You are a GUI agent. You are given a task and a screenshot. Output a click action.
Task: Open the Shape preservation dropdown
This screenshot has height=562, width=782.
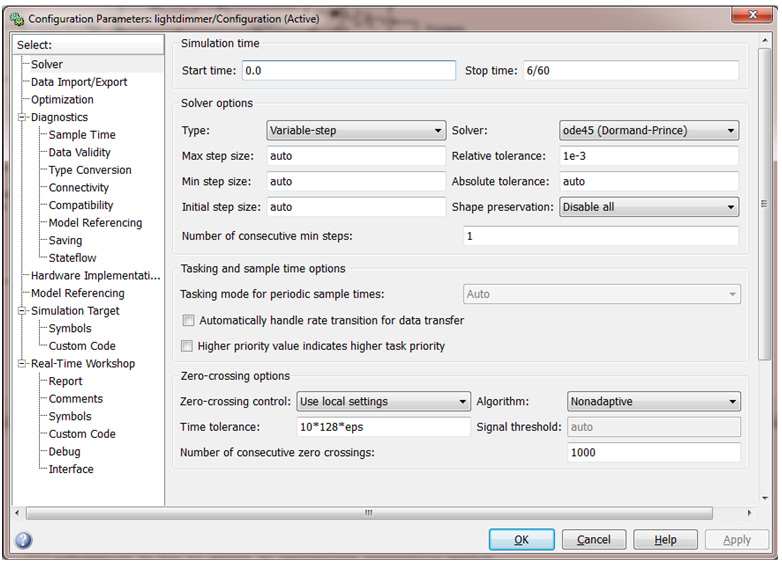[x=649, y=207]
